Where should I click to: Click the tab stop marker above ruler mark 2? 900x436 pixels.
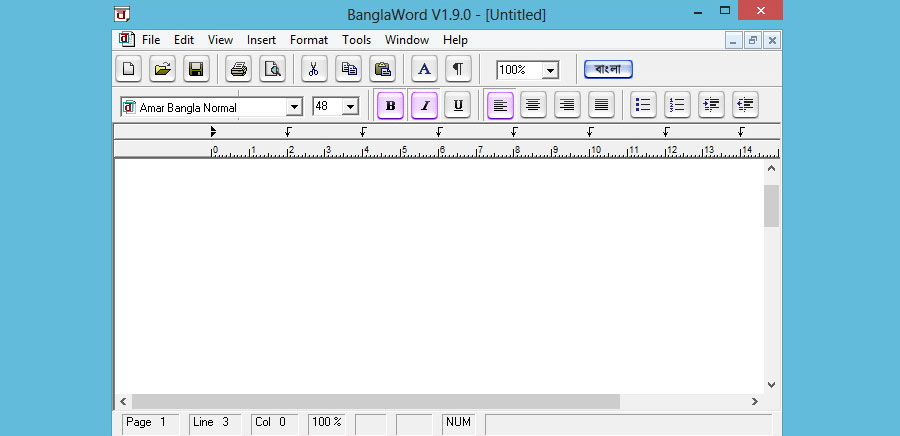[288, 132]
